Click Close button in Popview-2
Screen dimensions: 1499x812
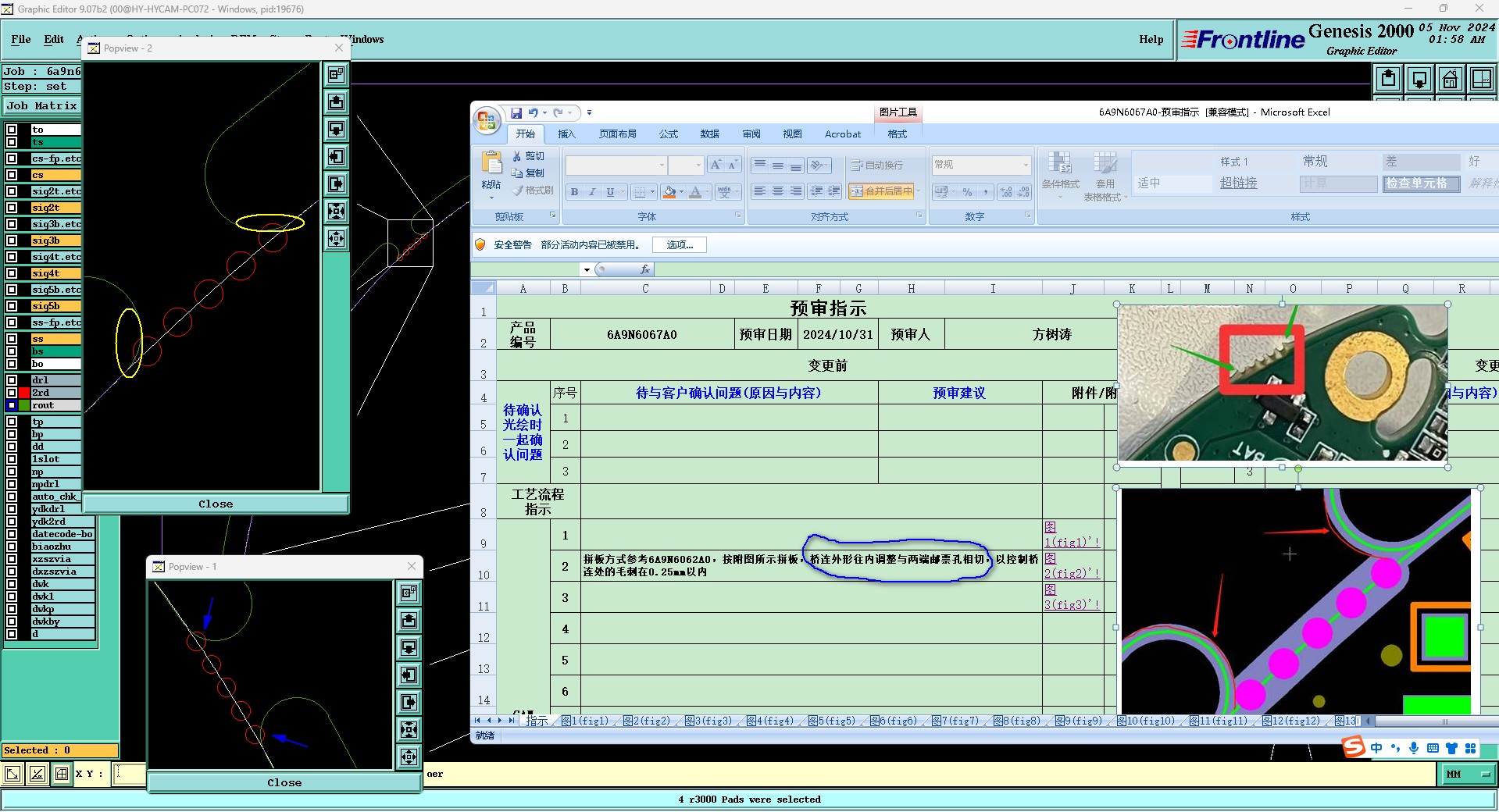[x=216, y=504]
